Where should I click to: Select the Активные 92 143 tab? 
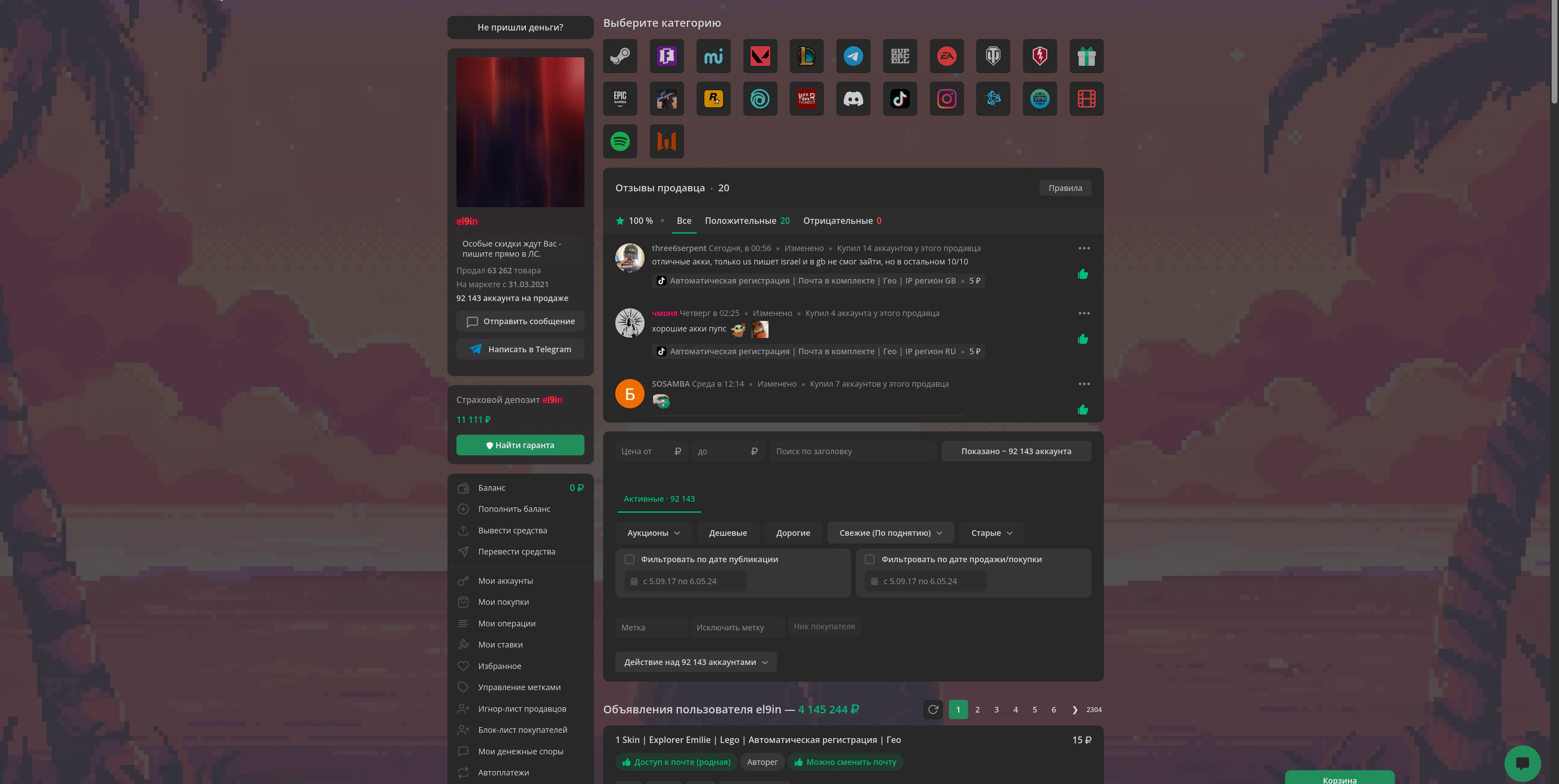pyautogui.click(x=659, y=499)
